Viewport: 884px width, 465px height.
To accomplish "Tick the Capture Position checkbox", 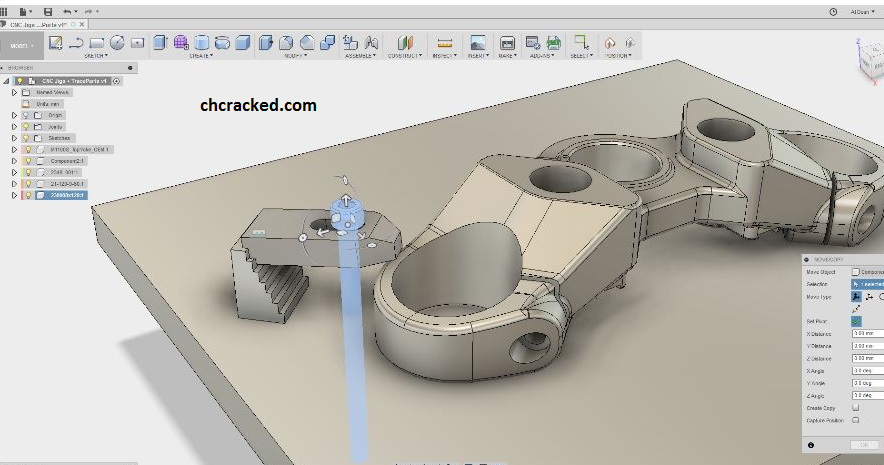I will pos(856,420).
